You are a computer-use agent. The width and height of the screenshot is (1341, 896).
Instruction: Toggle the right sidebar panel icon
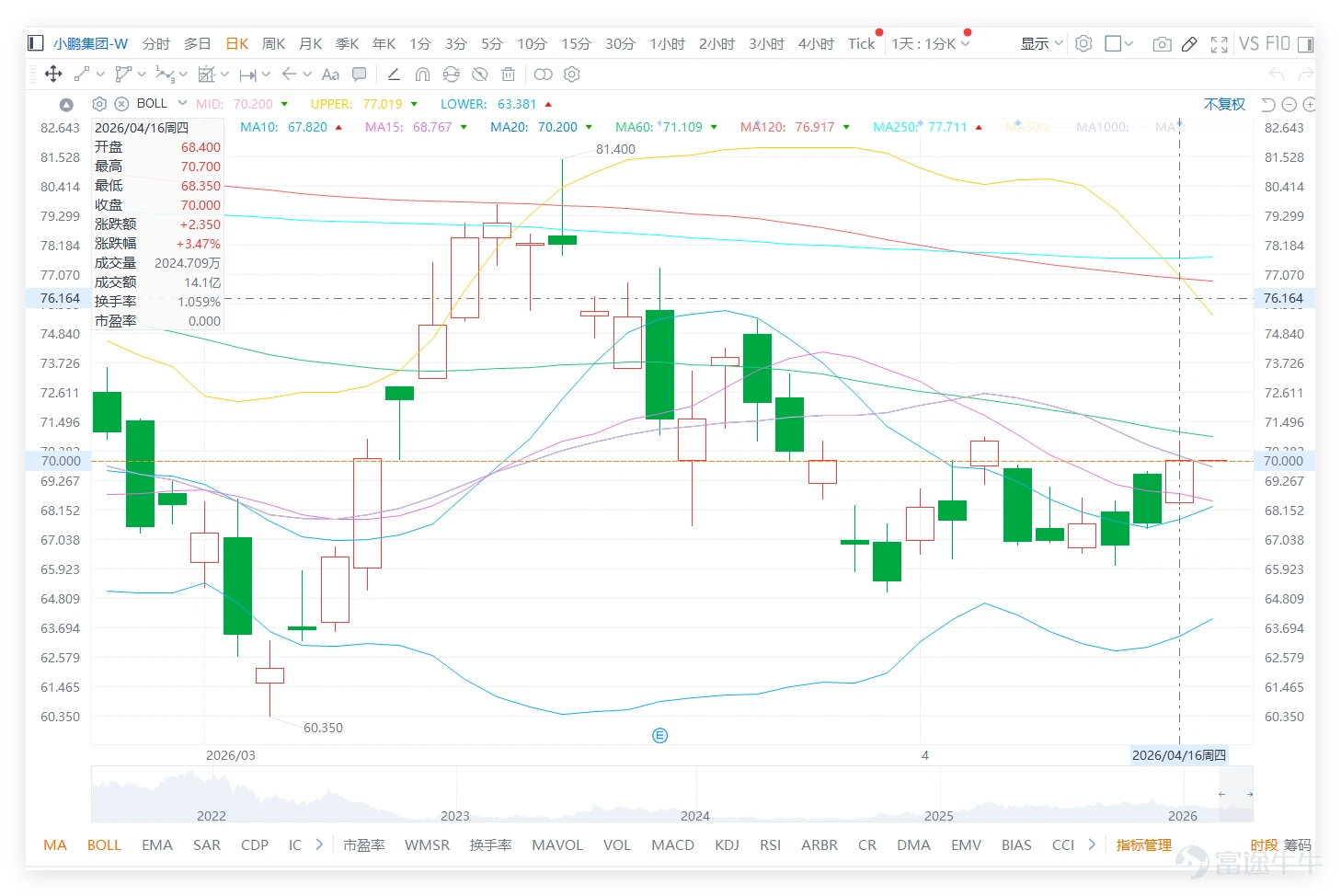pyautogui.click(x=1307, y=43)
